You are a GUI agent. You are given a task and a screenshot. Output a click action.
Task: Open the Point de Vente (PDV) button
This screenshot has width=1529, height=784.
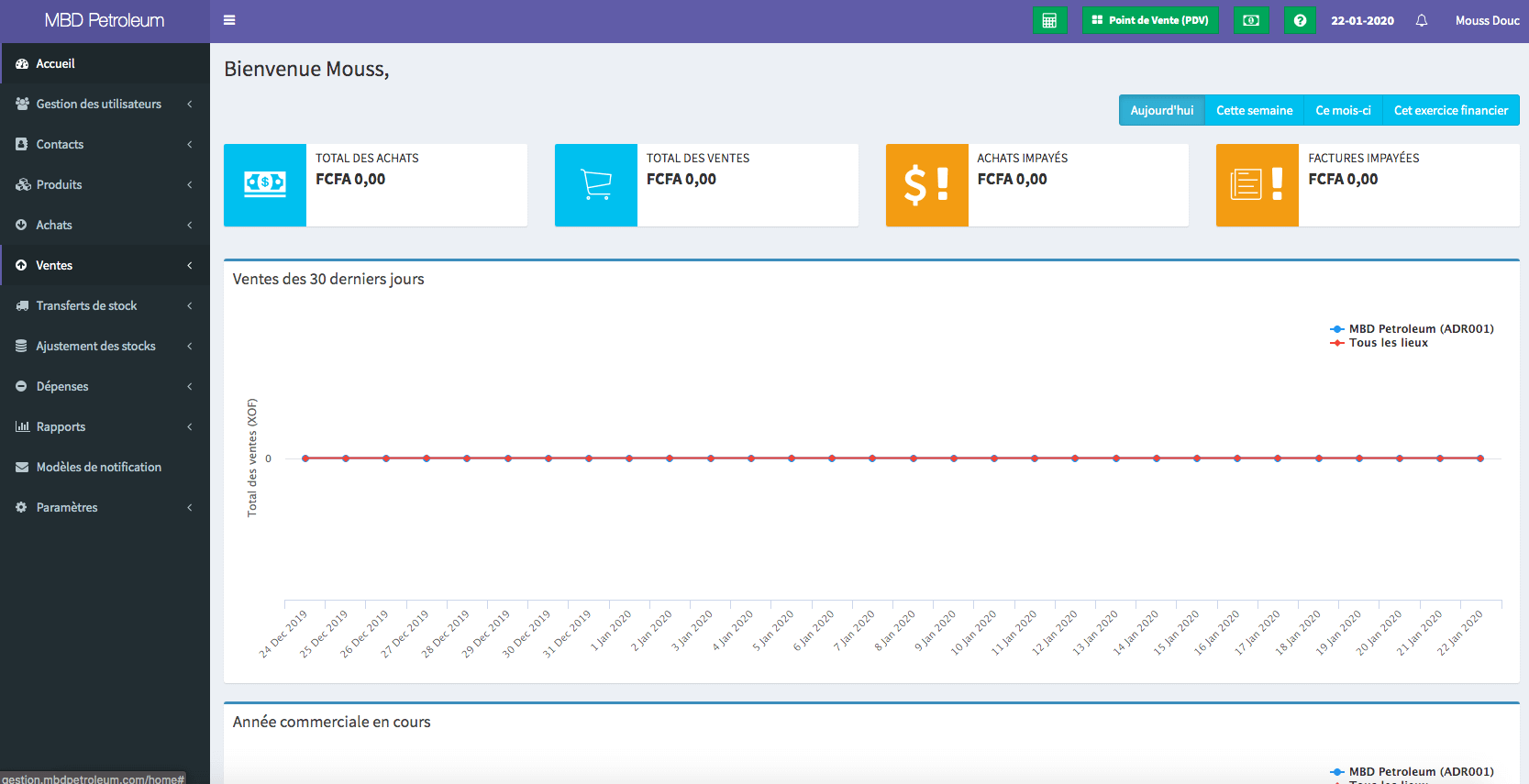coord(1150,20)
